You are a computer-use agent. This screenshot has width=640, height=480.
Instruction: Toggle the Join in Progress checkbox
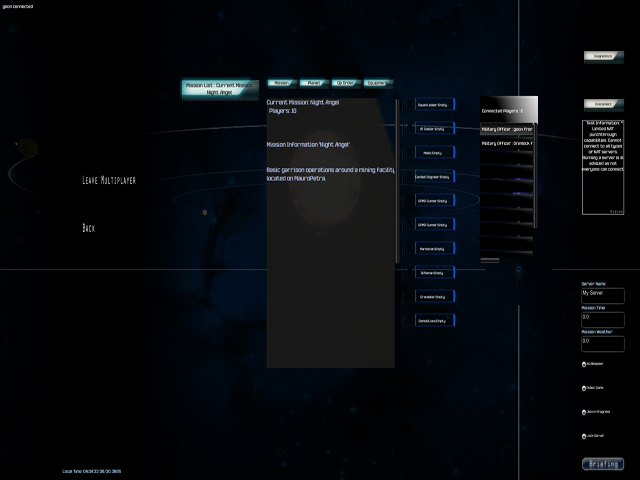[x=584, y=412]
